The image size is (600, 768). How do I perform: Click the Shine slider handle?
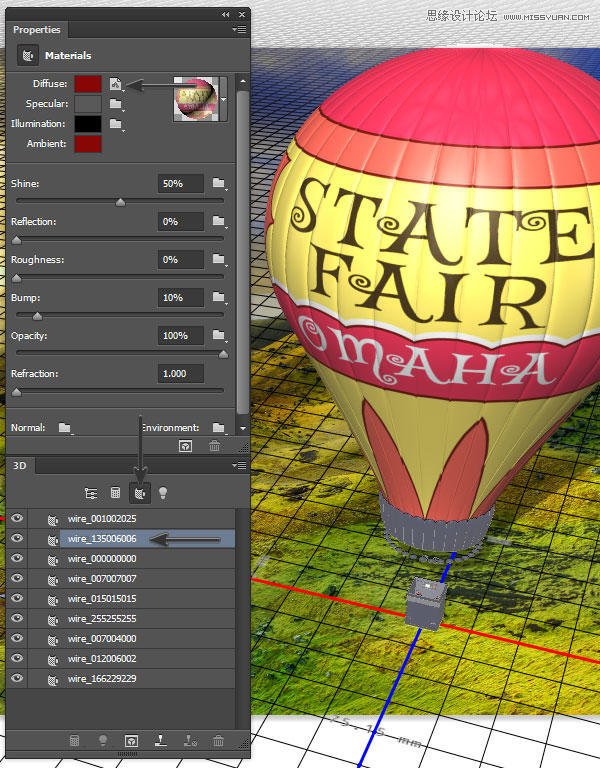[x=120, y=202]
